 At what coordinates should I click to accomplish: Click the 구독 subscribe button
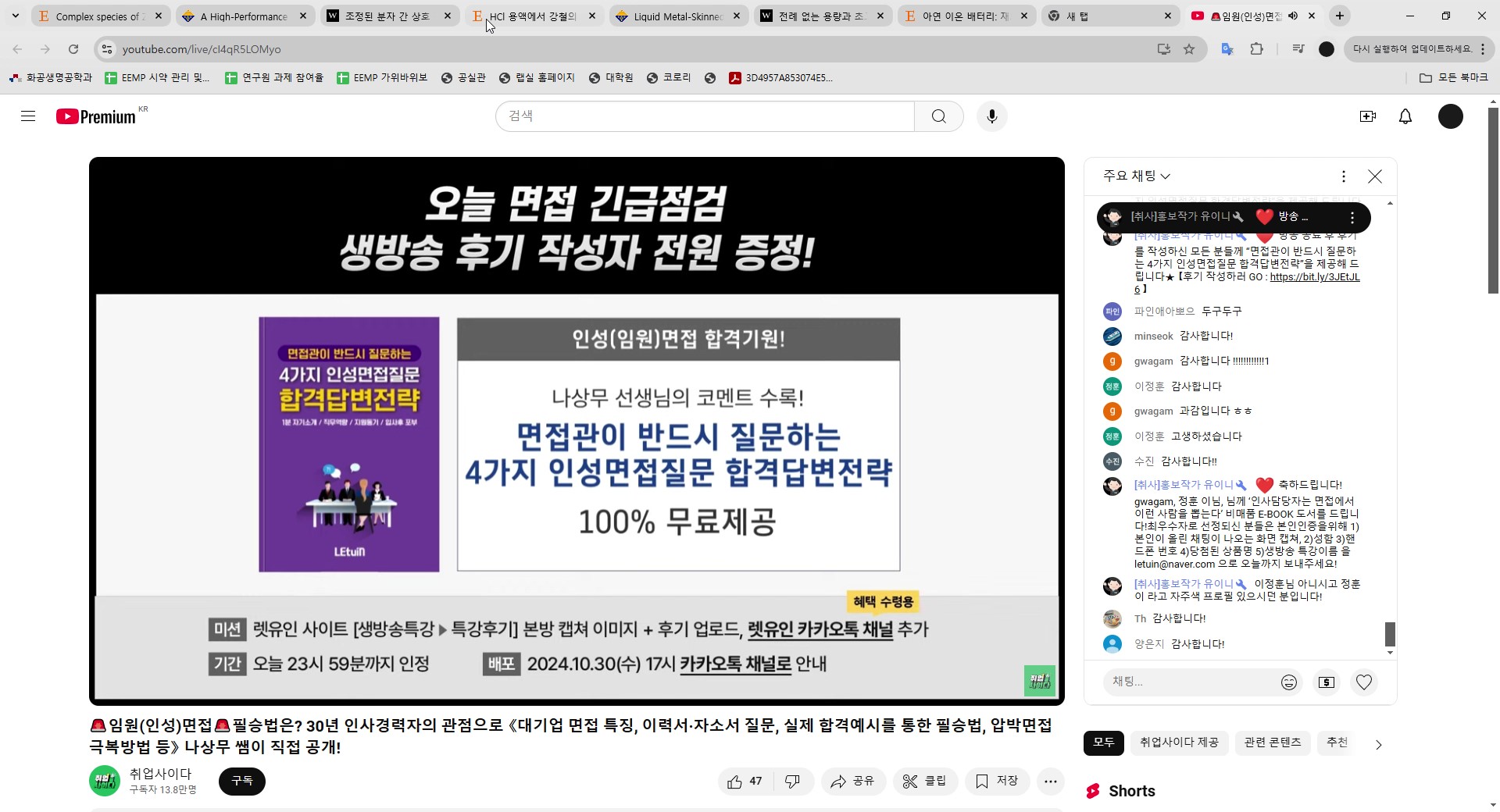pyautogui.click(x=241, y=781)
